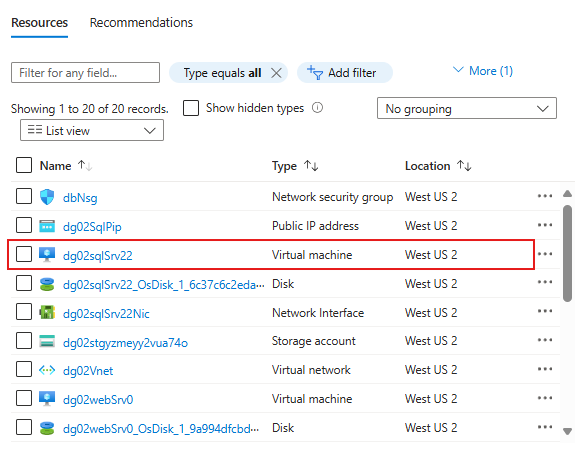The height and width of the screenshot is (449, 582).
Task: Open the No grouping dropdown
Action: 467,108
